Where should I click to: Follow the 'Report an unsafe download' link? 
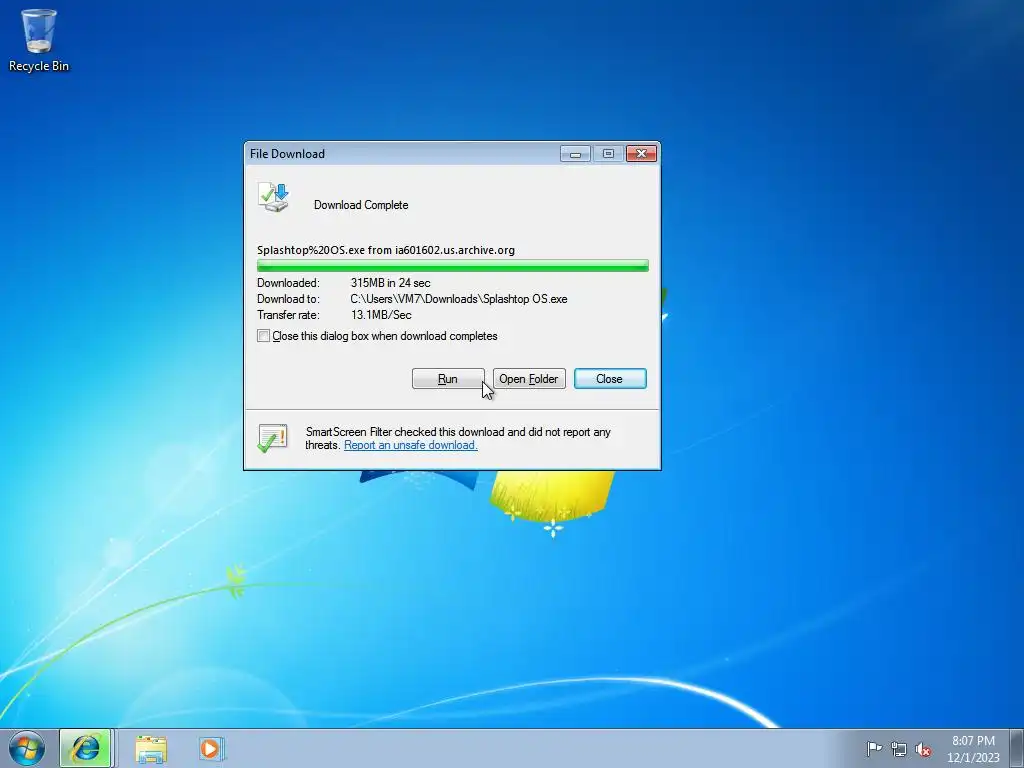411,445
